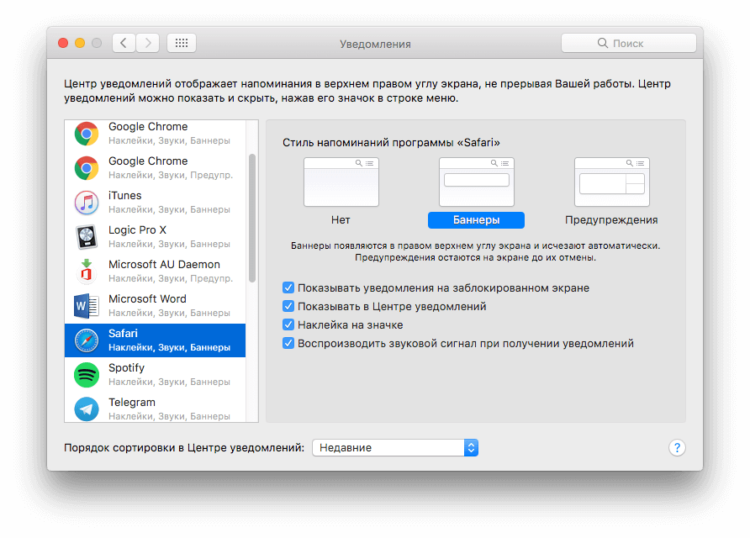
Task: Select the Предупреждения alert style thumbnail
Action: pyautogui.click(x=612, y=182)
